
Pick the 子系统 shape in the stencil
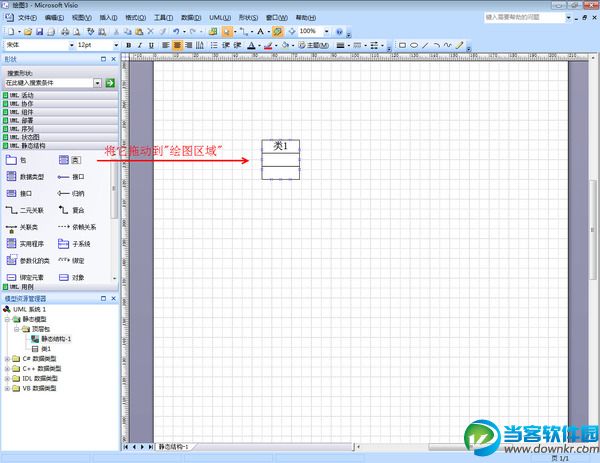click(74, 244)
